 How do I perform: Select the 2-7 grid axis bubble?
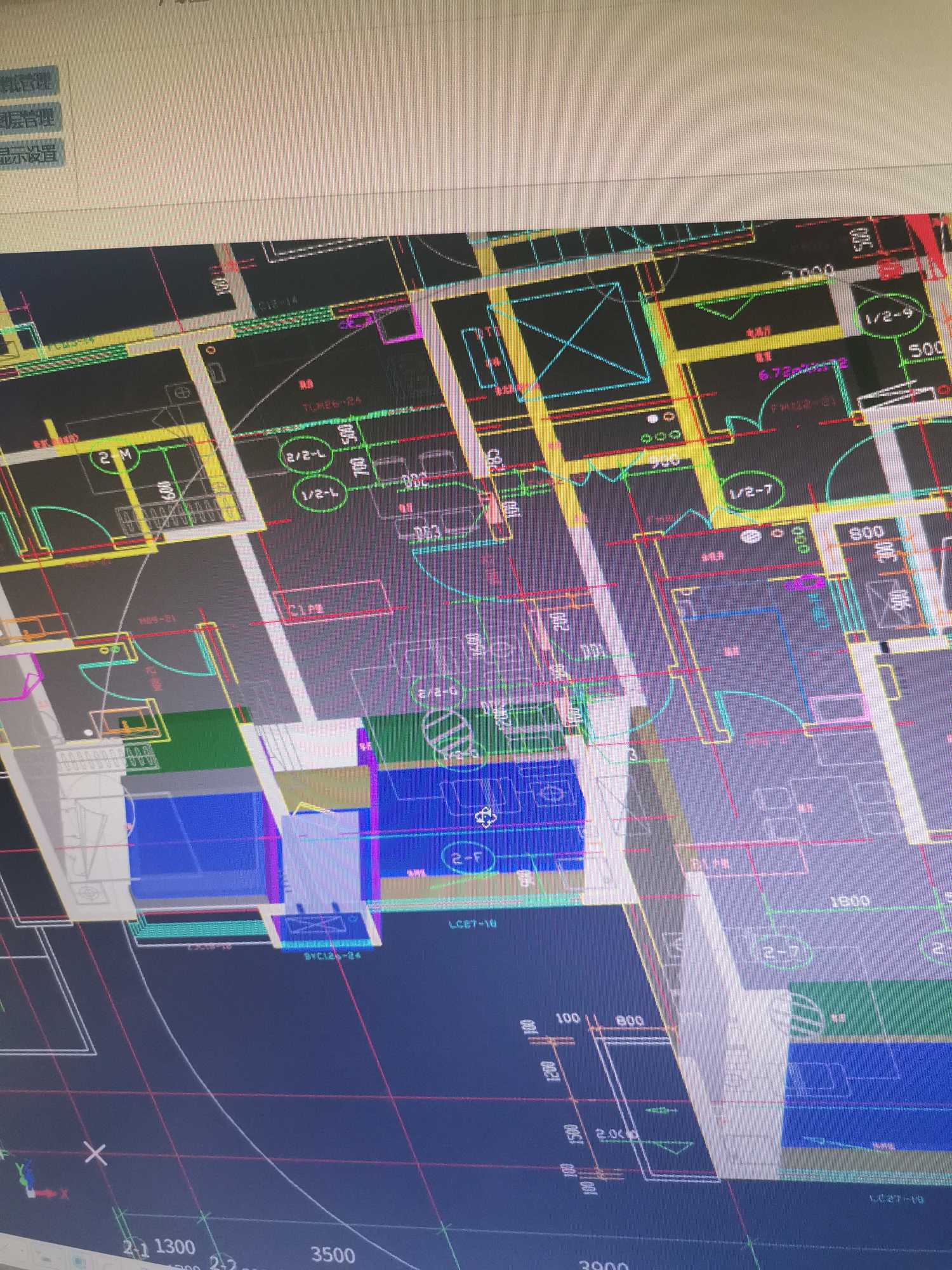[781, 952]
